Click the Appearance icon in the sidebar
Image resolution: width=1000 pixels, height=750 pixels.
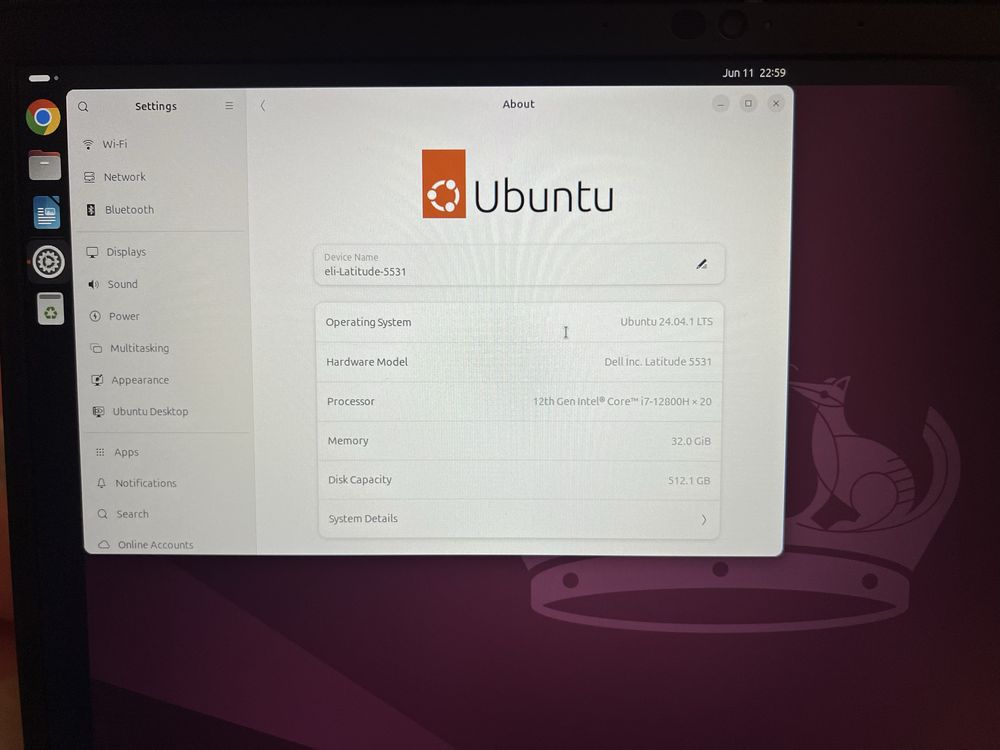tap(97, 380)
